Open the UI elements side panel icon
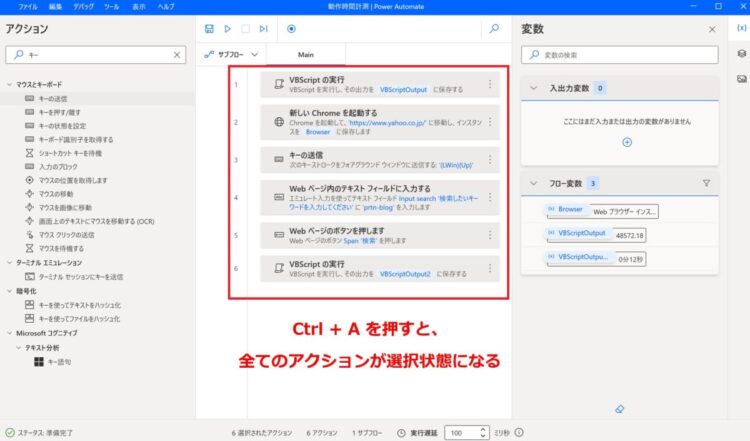 point(741,53)
